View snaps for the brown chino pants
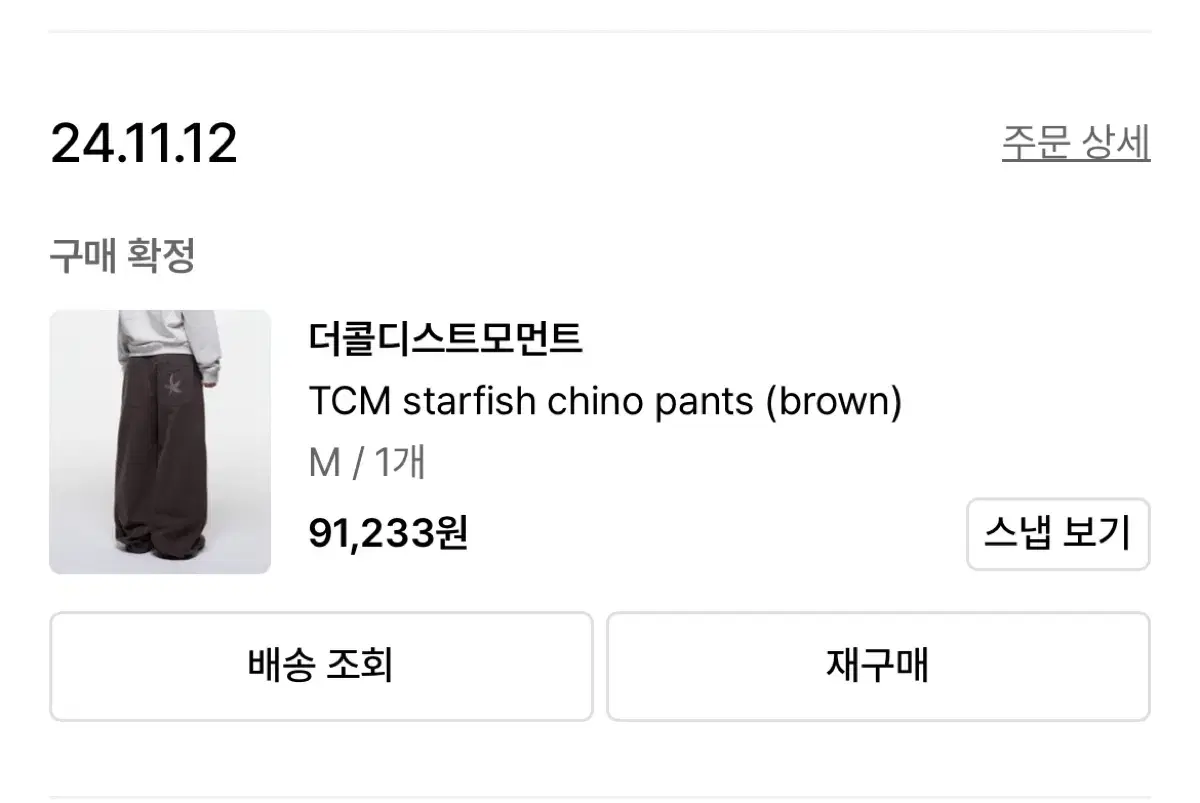Viewport: 1200px width, 803px height. click(1058, 535)
